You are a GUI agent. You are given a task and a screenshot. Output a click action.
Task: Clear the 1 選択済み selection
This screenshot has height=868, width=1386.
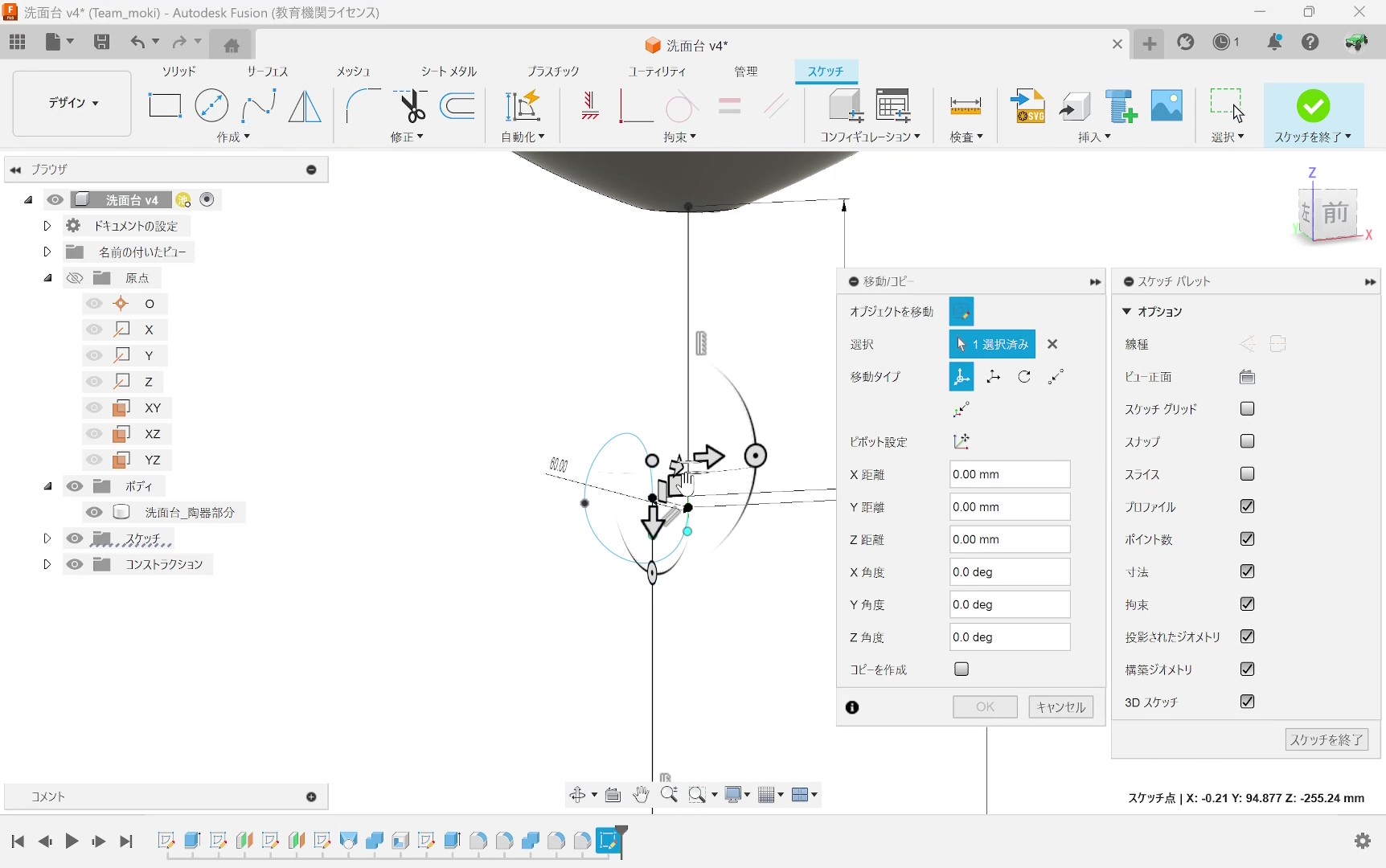click(1052, 344)
